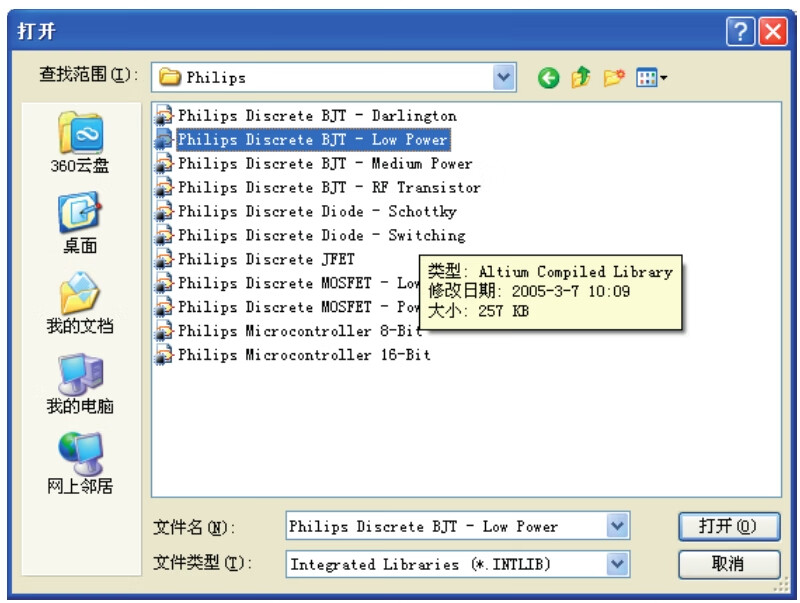Select Philips Discrete BJT - Medium Power
Screen dimensions: 800x603
pyautogui.click(x=325, y=164)
